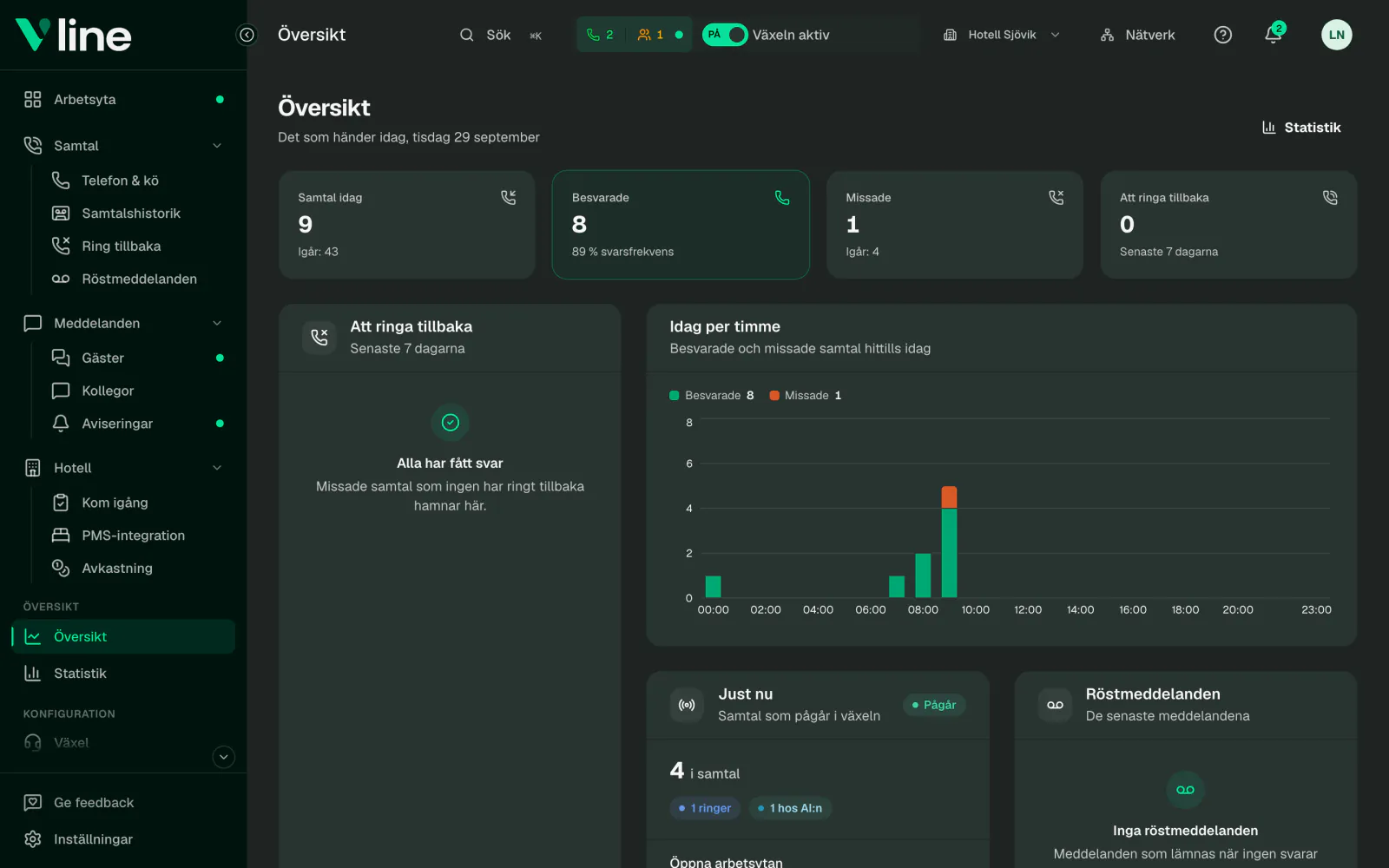This screenshot has height=868, width=1389.
Task: Click the Gäster chat icon
Action: click(61, 358)
